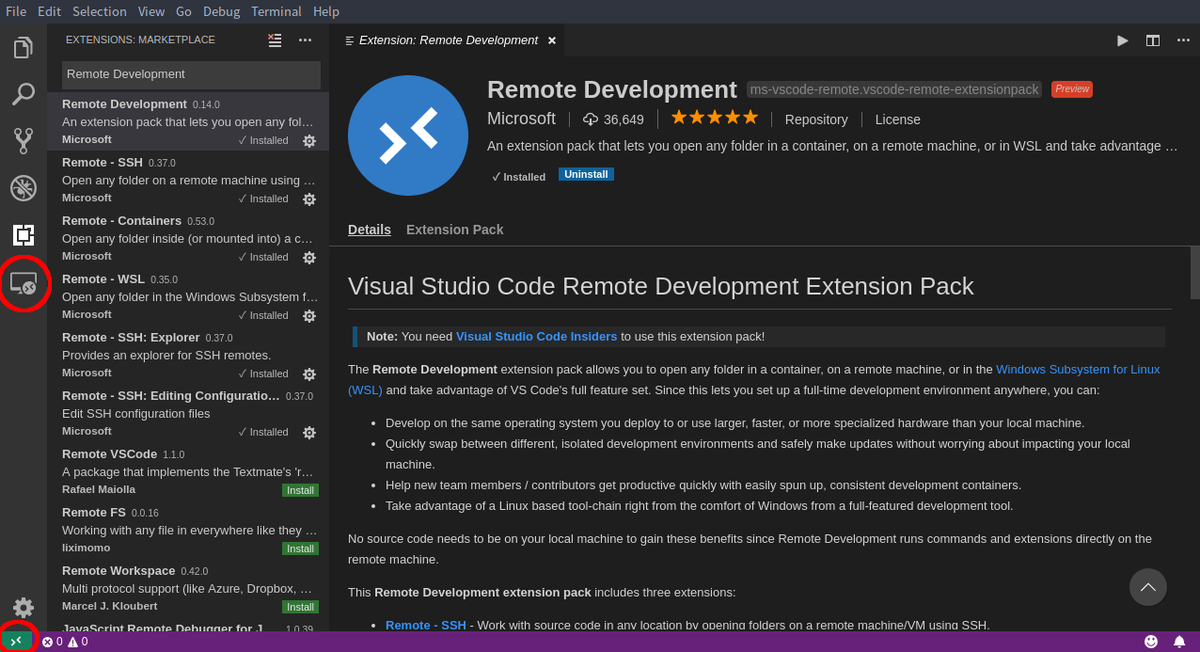Select Remote - WSL in the extensions list
1200x652 pixels.
188,296
